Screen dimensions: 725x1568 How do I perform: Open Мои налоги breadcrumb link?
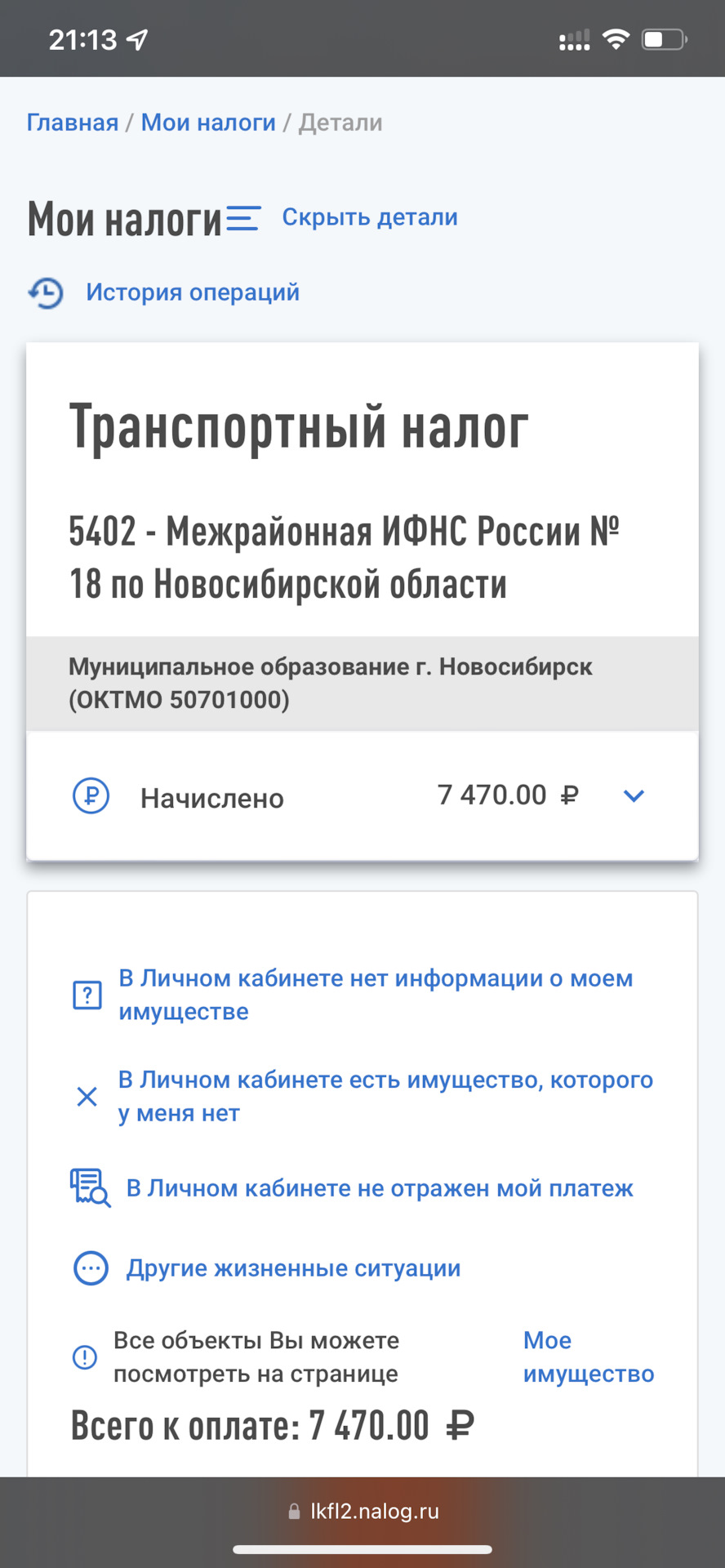208,122
